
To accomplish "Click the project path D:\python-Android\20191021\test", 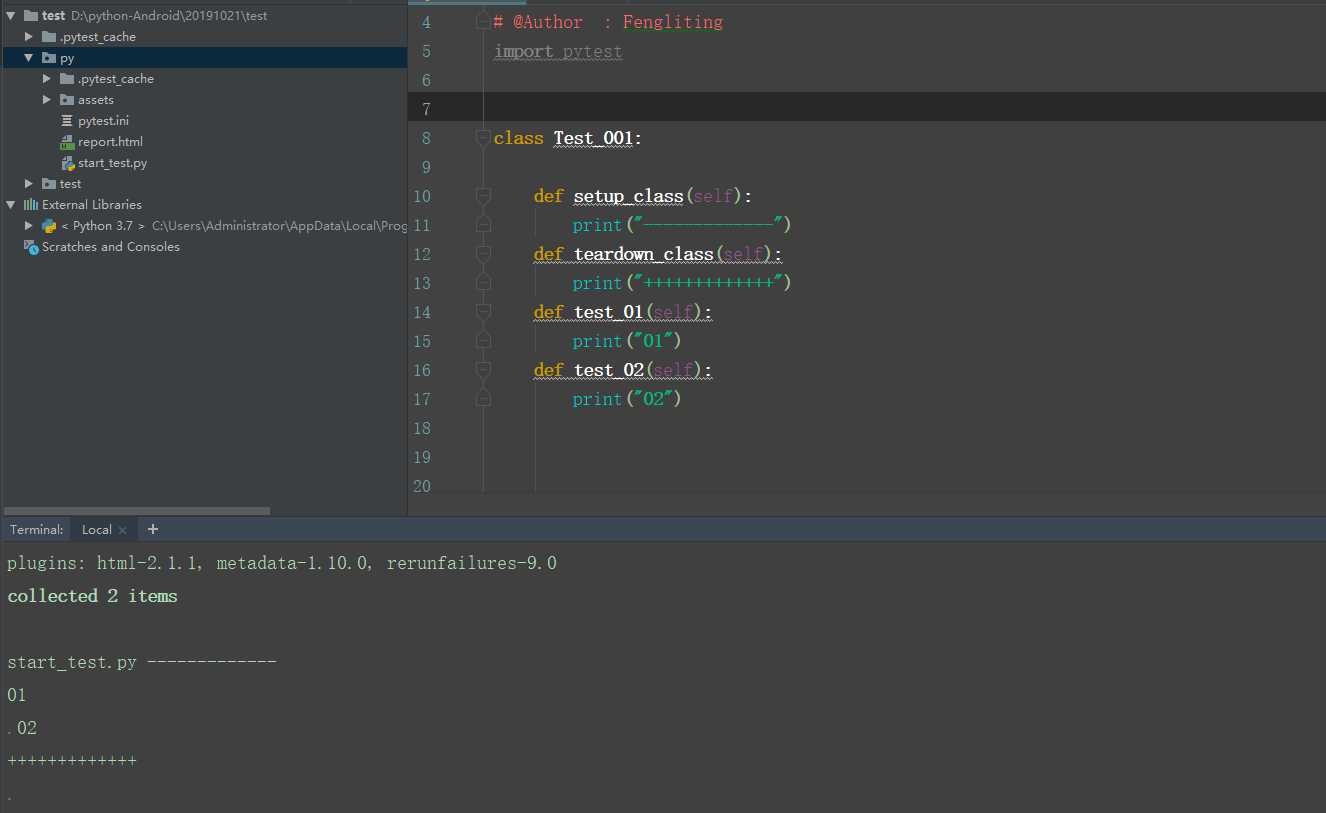I will coord(169,15).
